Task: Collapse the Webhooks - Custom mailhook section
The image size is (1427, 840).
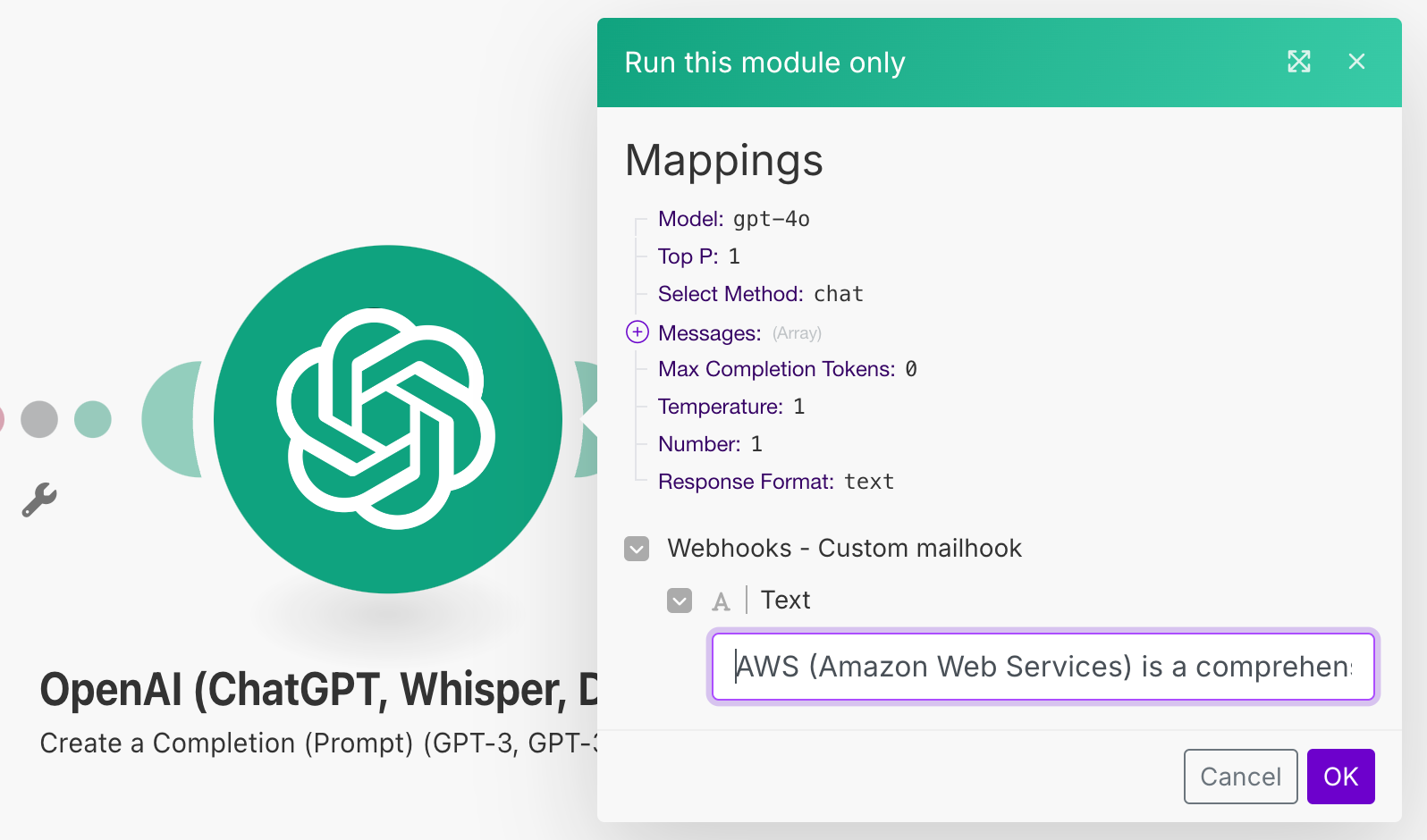Action: pos(637,548)
